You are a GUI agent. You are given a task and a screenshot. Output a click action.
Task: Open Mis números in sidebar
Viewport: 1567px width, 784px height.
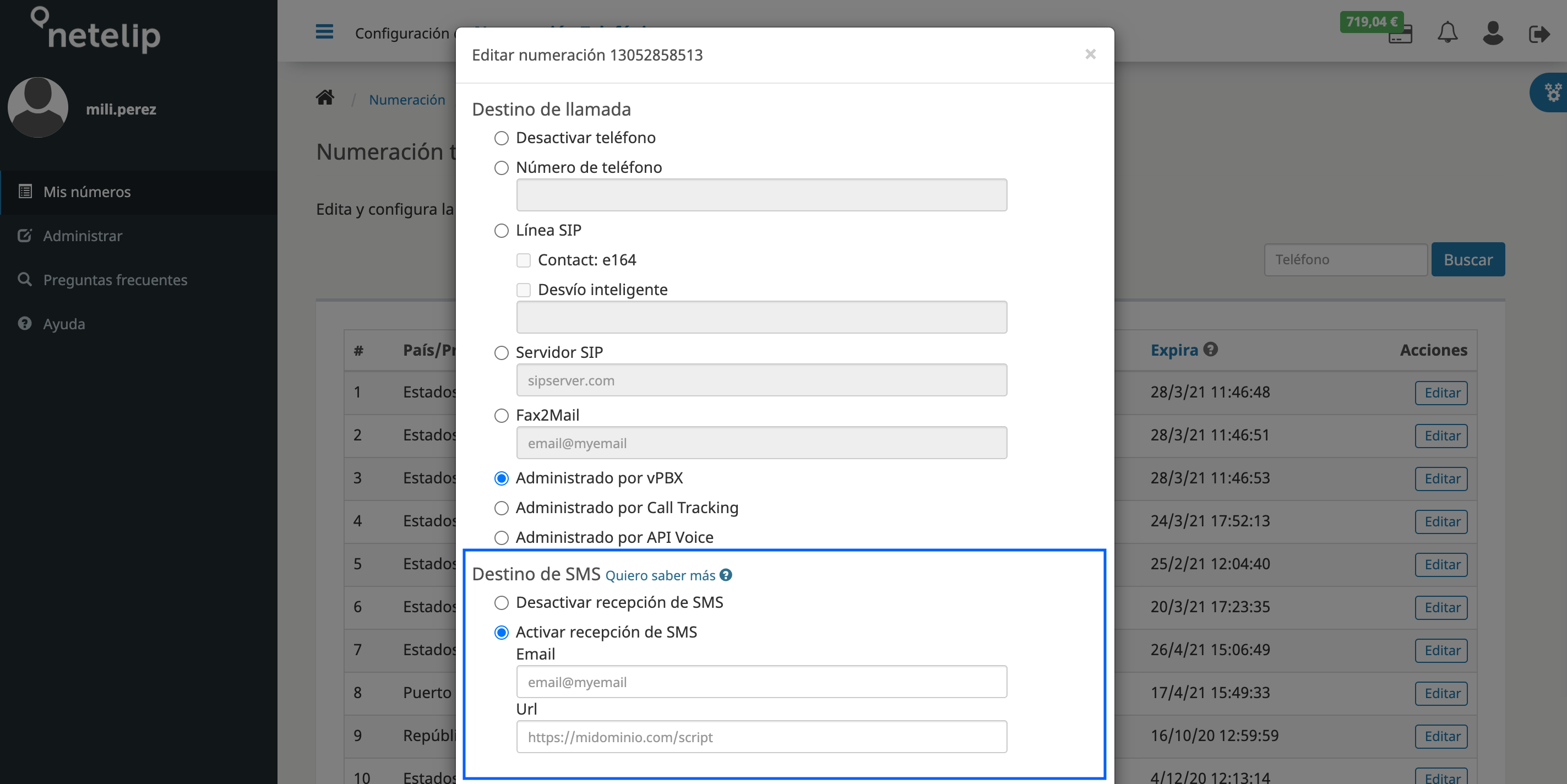click(139, 192)
